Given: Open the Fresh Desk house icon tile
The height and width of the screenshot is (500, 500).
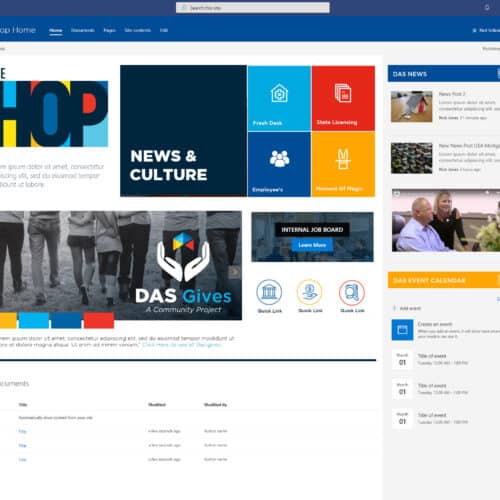Looking at the screenshot, I should 279,98.
